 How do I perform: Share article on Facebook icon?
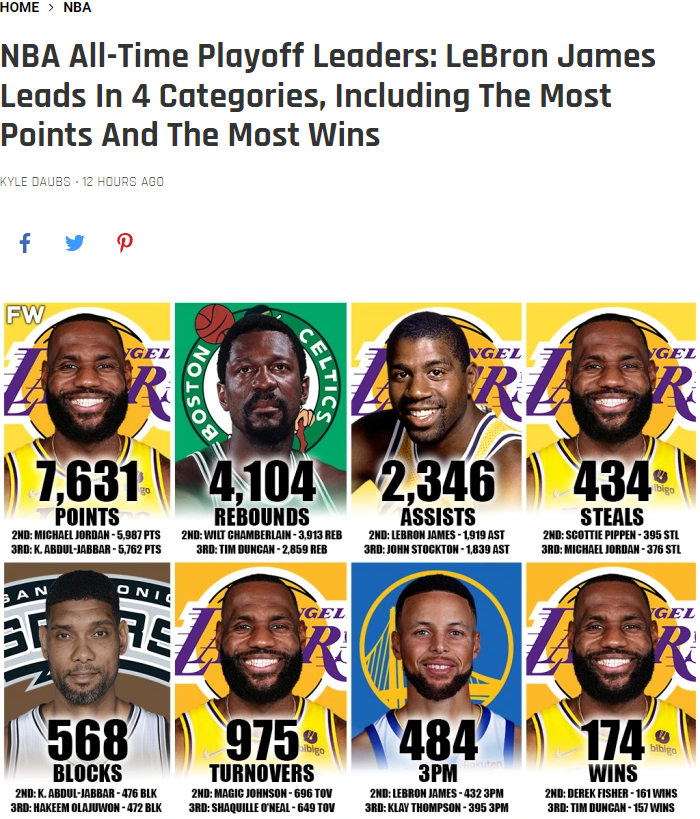(25, 243)
